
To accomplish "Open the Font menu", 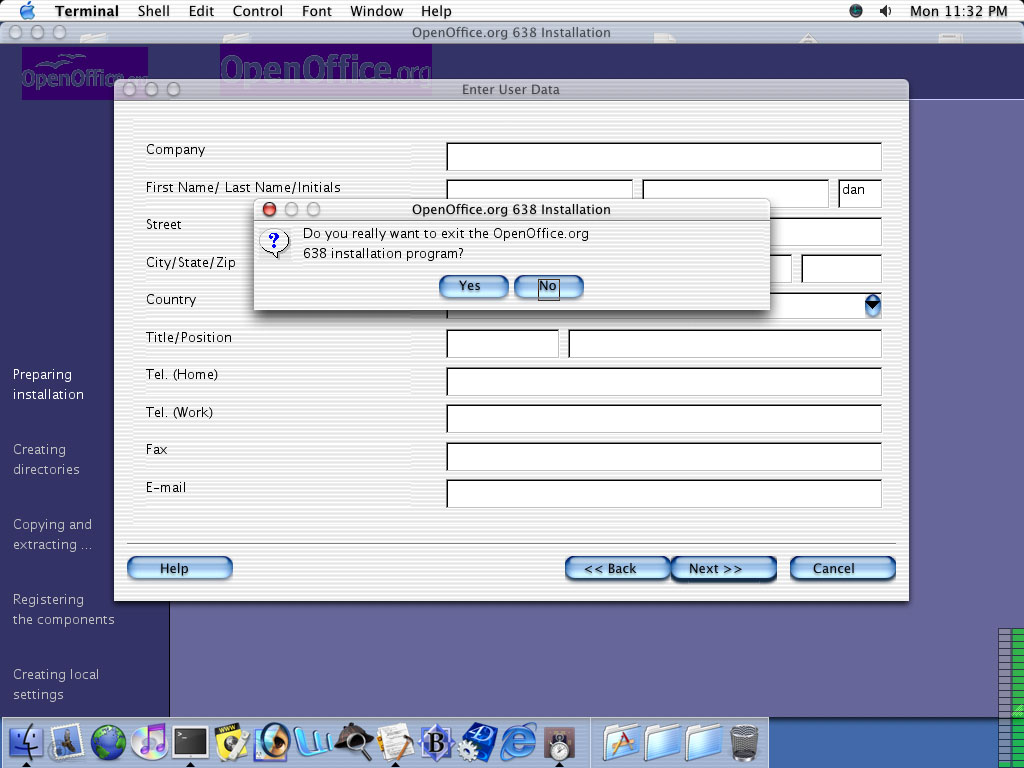I will point(317,11).
